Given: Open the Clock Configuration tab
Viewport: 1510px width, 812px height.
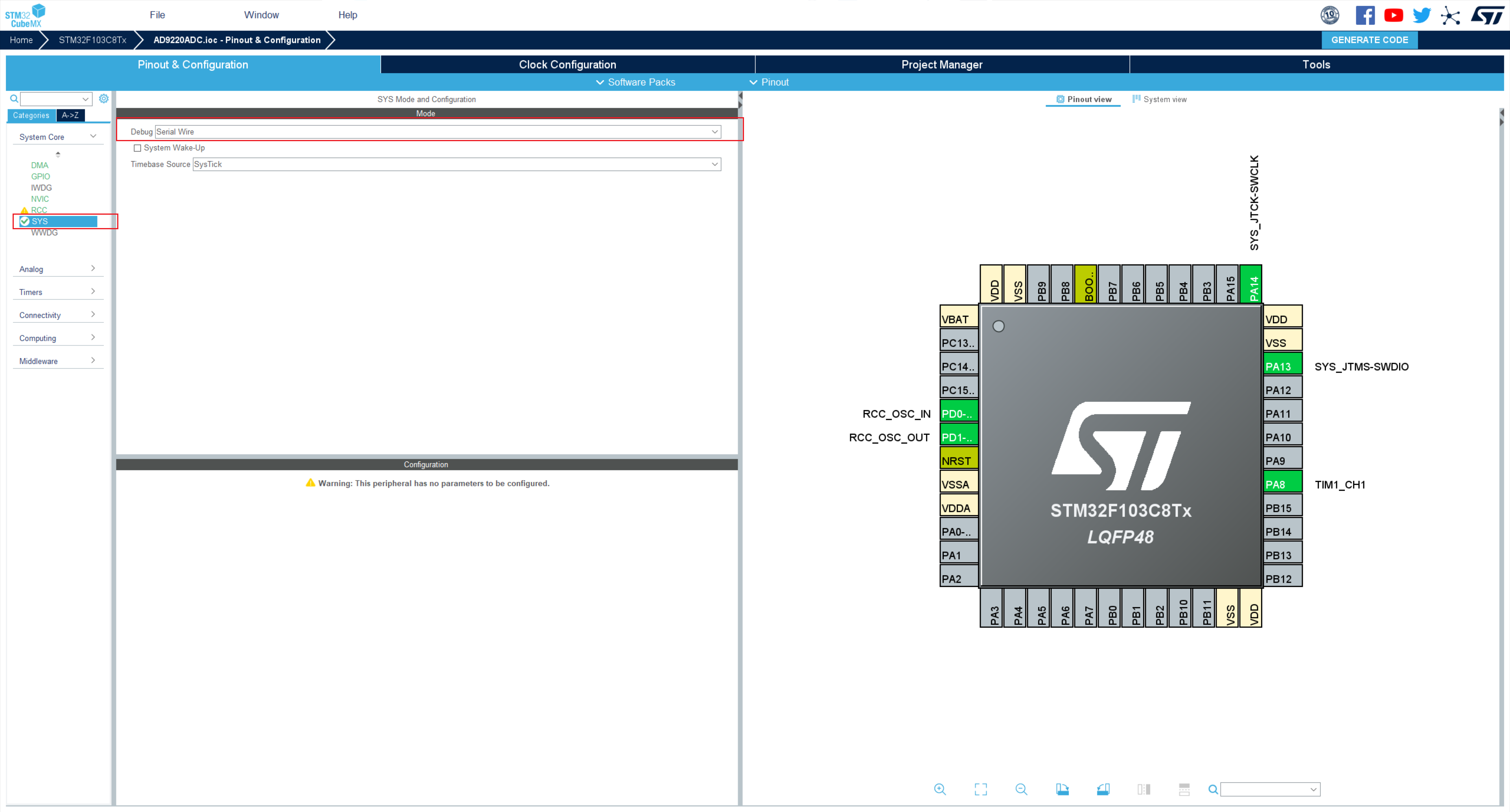Looking at the screenshot, I should point(567,64).
